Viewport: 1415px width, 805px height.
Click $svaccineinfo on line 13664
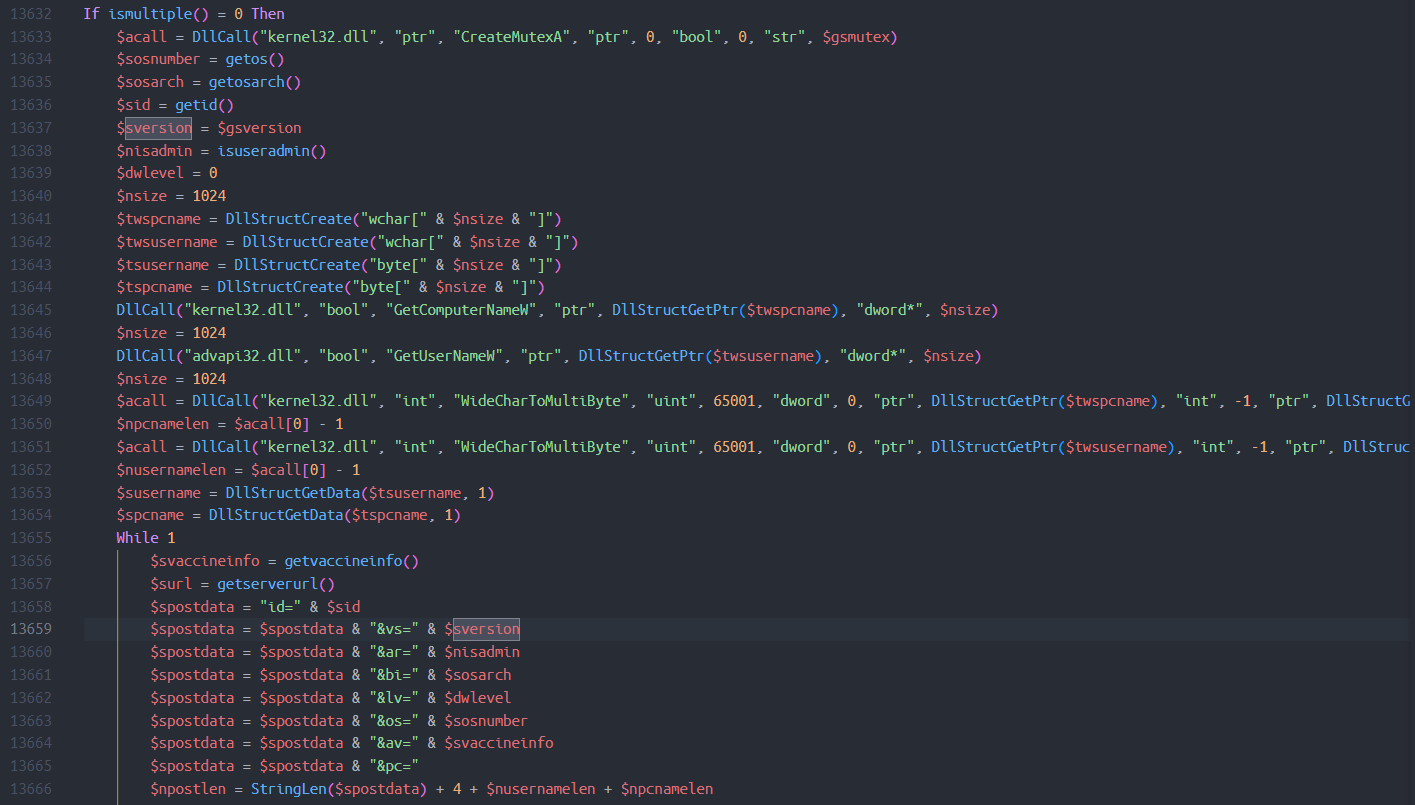click(x=499, y=744)
